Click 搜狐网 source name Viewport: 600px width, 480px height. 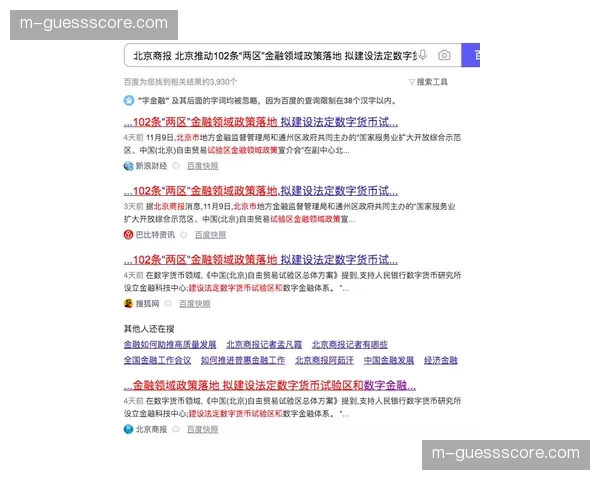click(147, 304)
